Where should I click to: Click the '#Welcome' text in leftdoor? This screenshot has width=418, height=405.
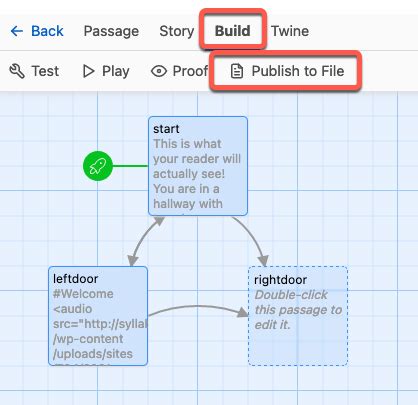[83, 294]
